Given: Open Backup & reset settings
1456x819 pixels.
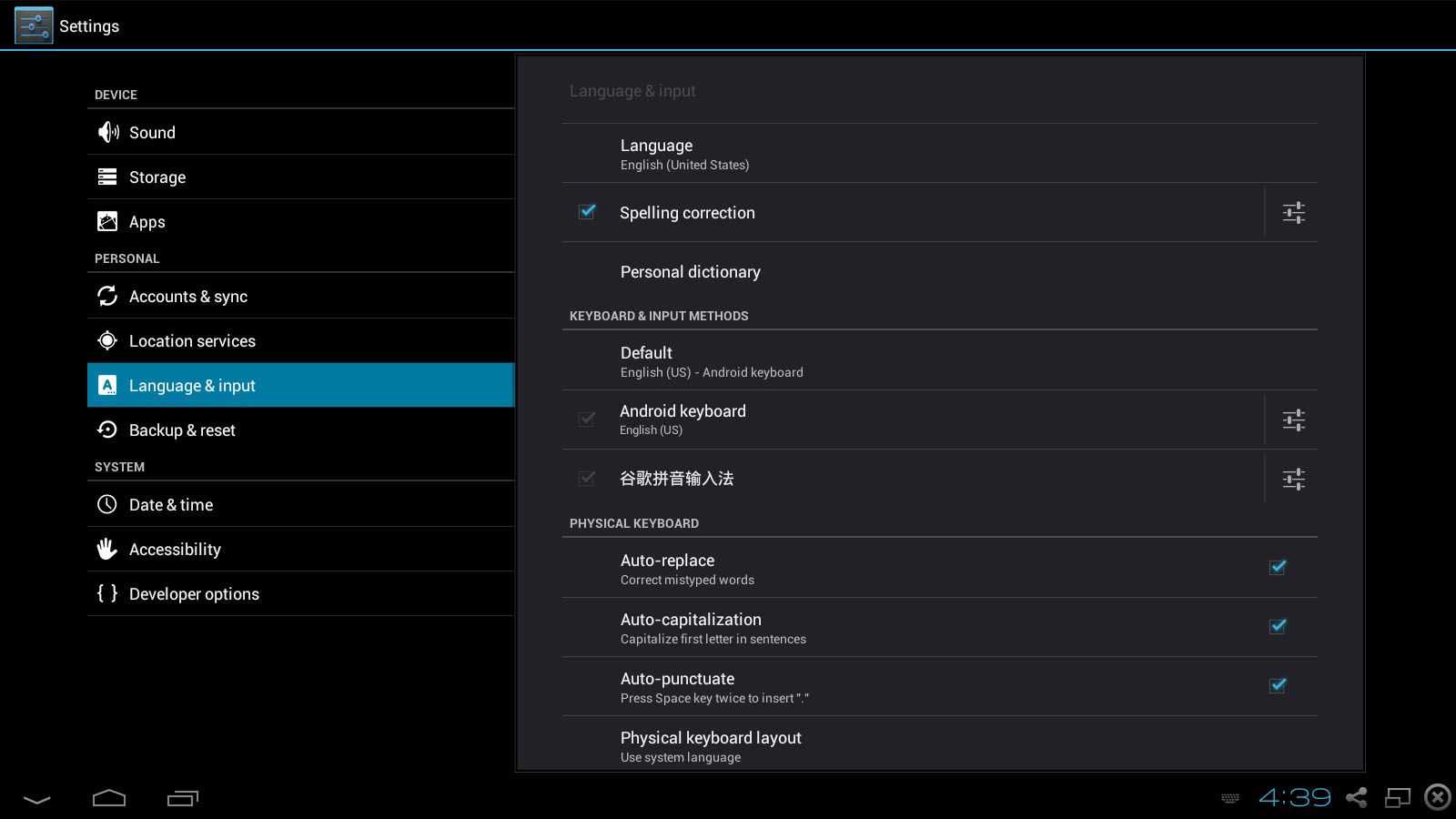Looking at the screenshot, I should coord(301,430).
